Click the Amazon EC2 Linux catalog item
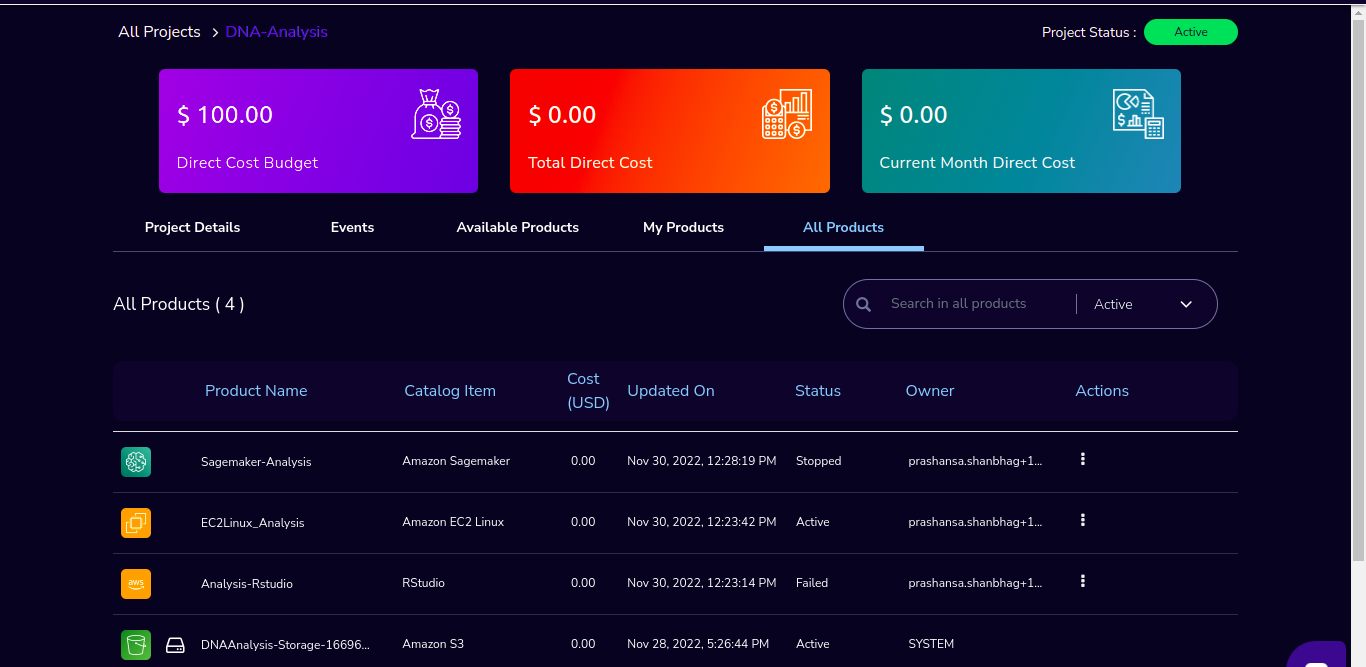1366x667 pixels. point(453,522)
